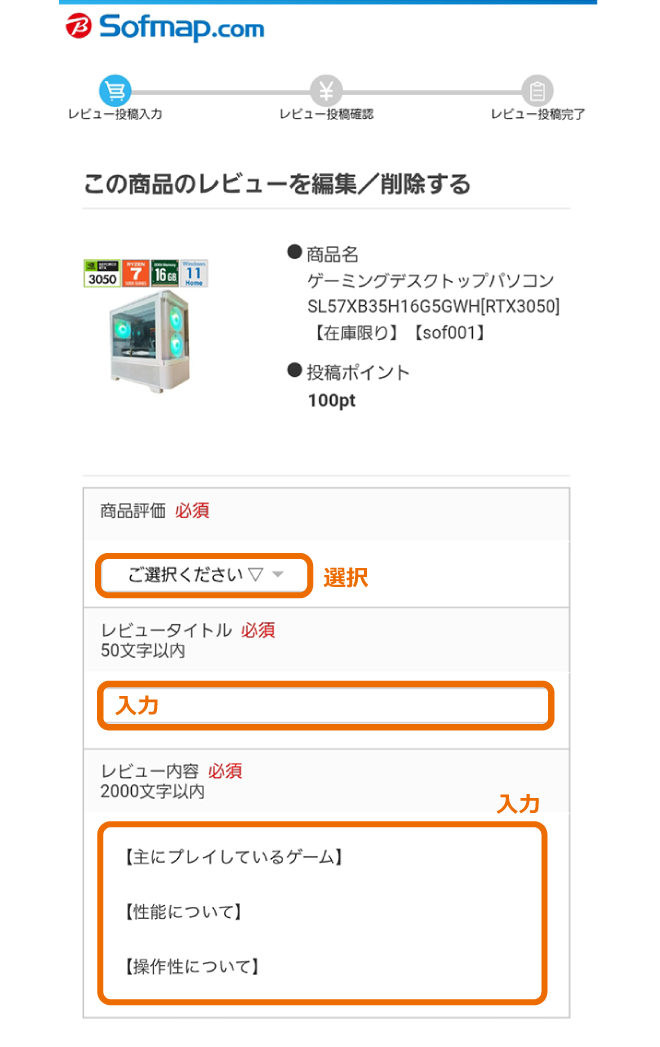660x1047 pixels.
Task: Click the レビュー投稿入力 step label
Action: coord(115,115)
